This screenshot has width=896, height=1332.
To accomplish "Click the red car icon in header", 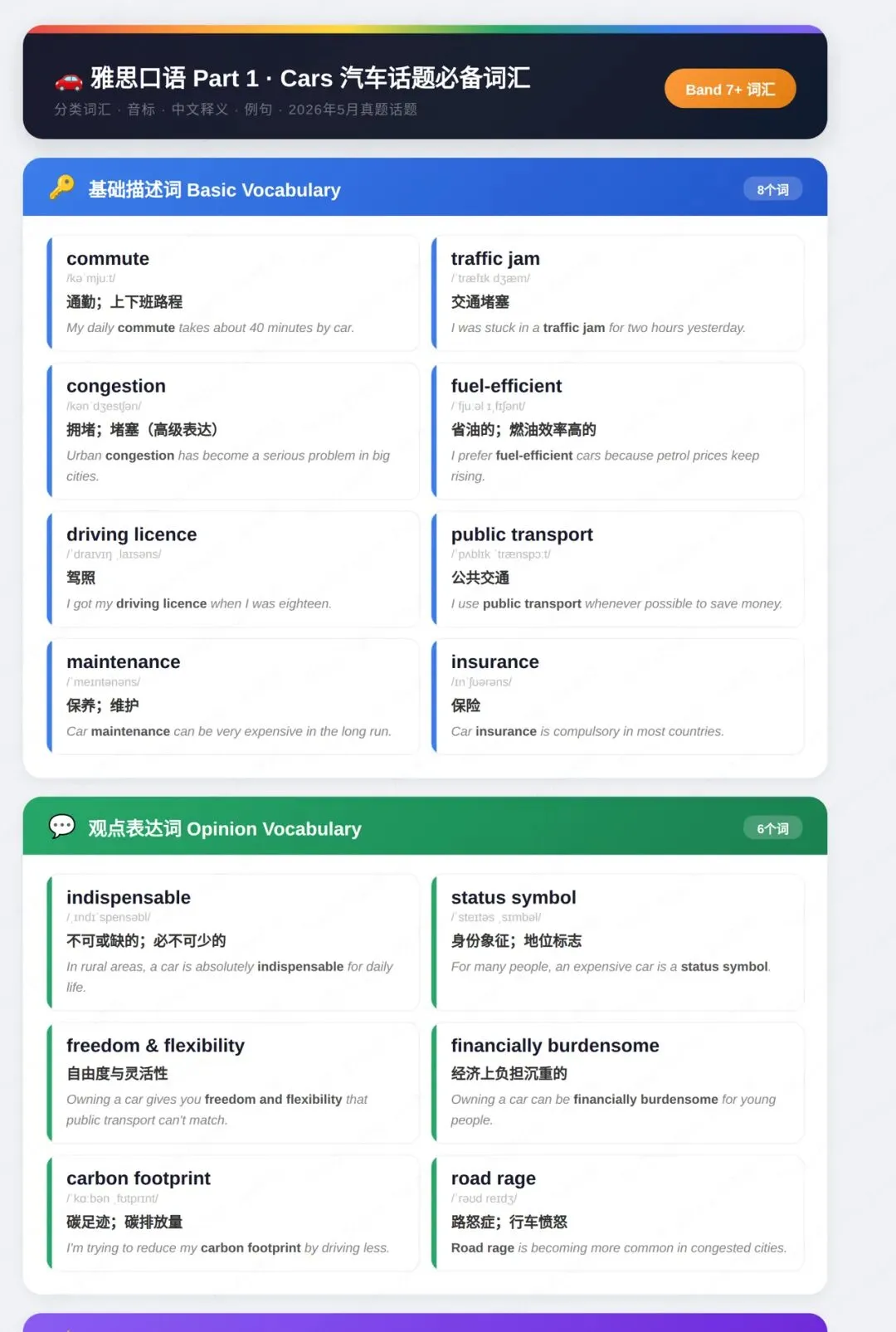I will 68,80.
